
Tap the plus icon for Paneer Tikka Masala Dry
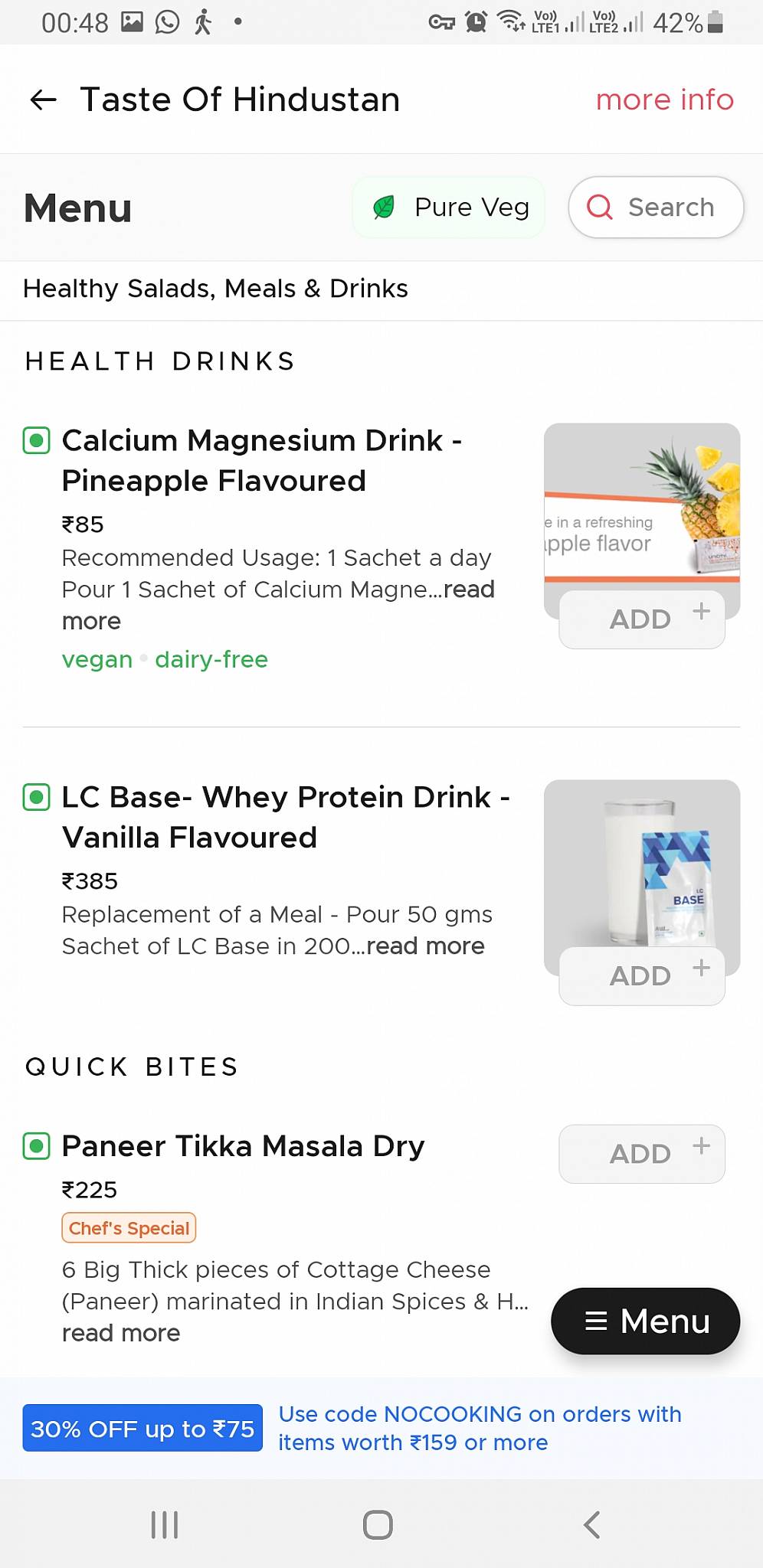pyautogui.click(x=701, y=1145)
